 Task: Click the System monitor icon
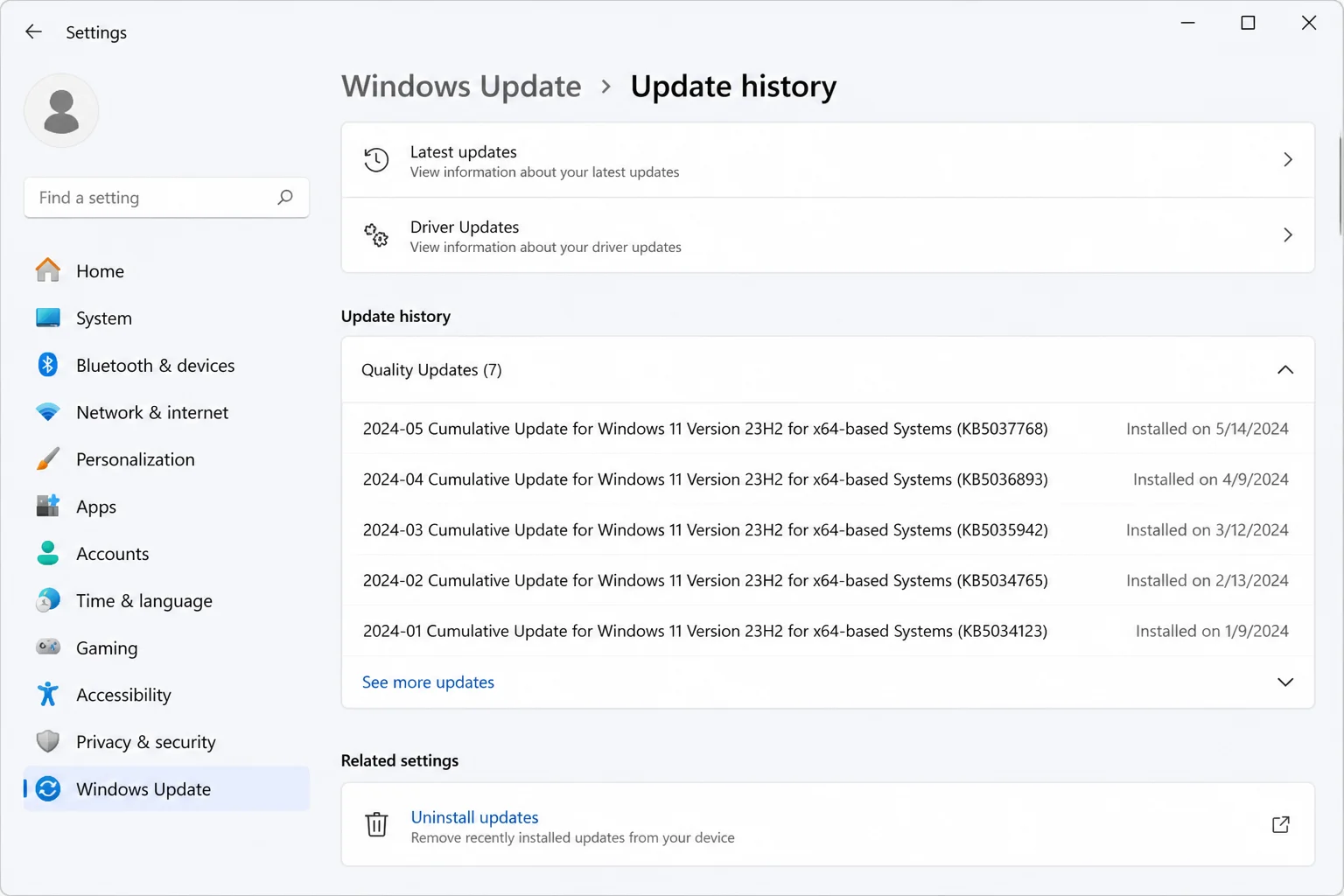coord(48,318)
